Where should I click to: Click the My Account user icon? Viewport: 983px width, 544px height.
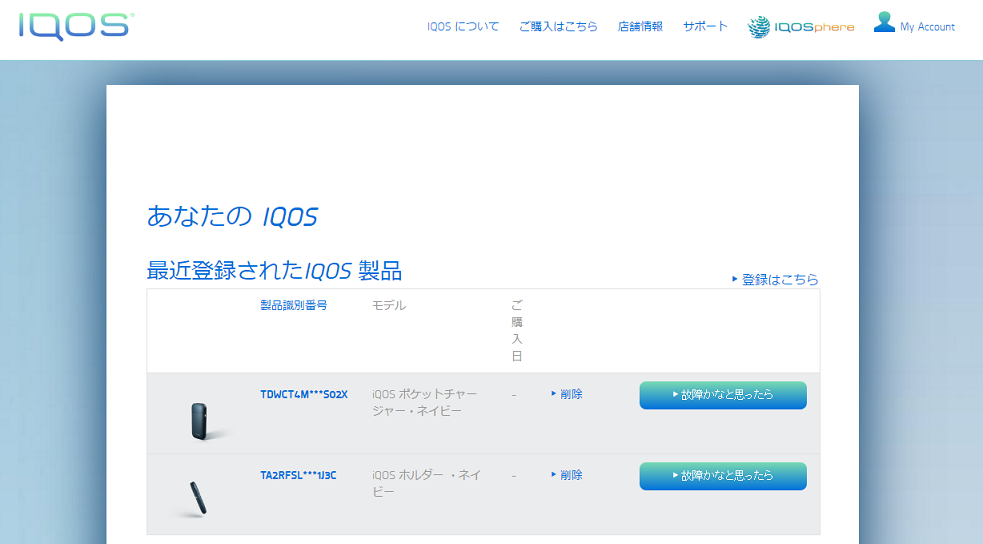[x=884, y=22]
